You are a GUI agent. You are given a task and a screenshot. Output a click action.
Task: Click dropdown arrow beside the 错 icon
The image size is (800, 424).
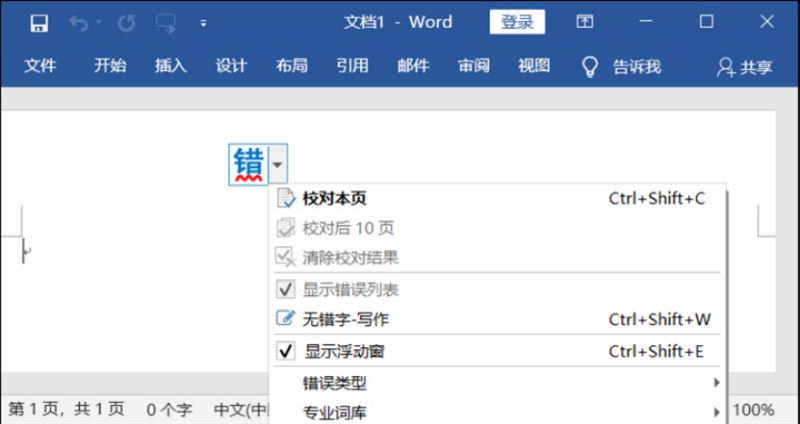[278, 164]
